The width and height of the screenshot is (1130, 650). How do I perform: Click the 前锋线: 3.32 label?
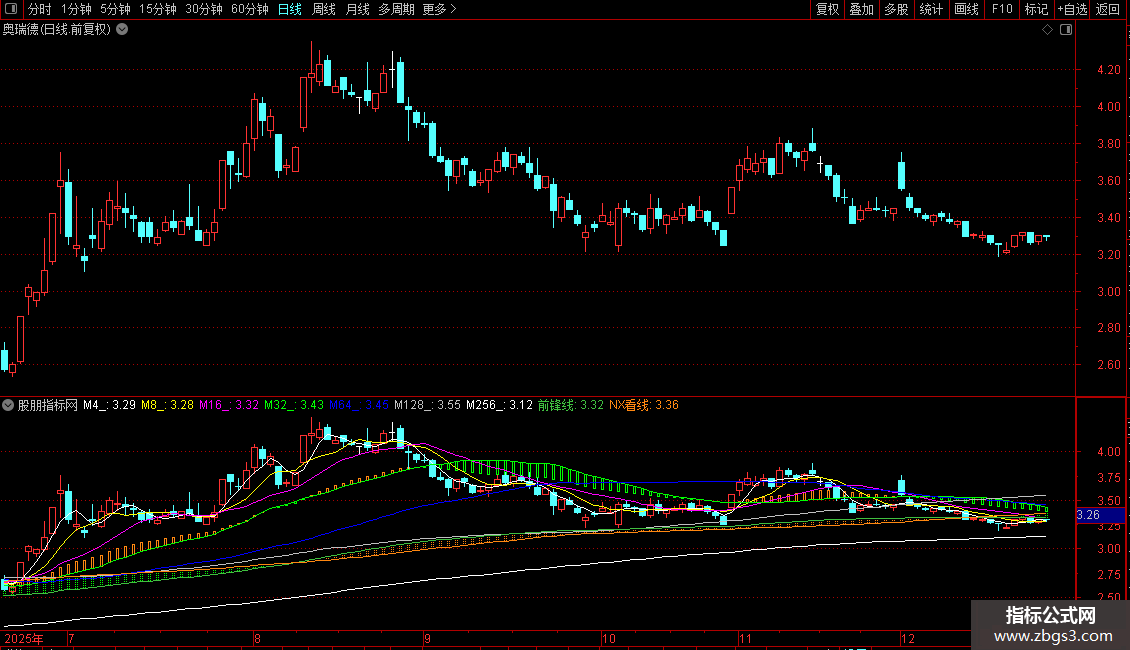(571, 405)
